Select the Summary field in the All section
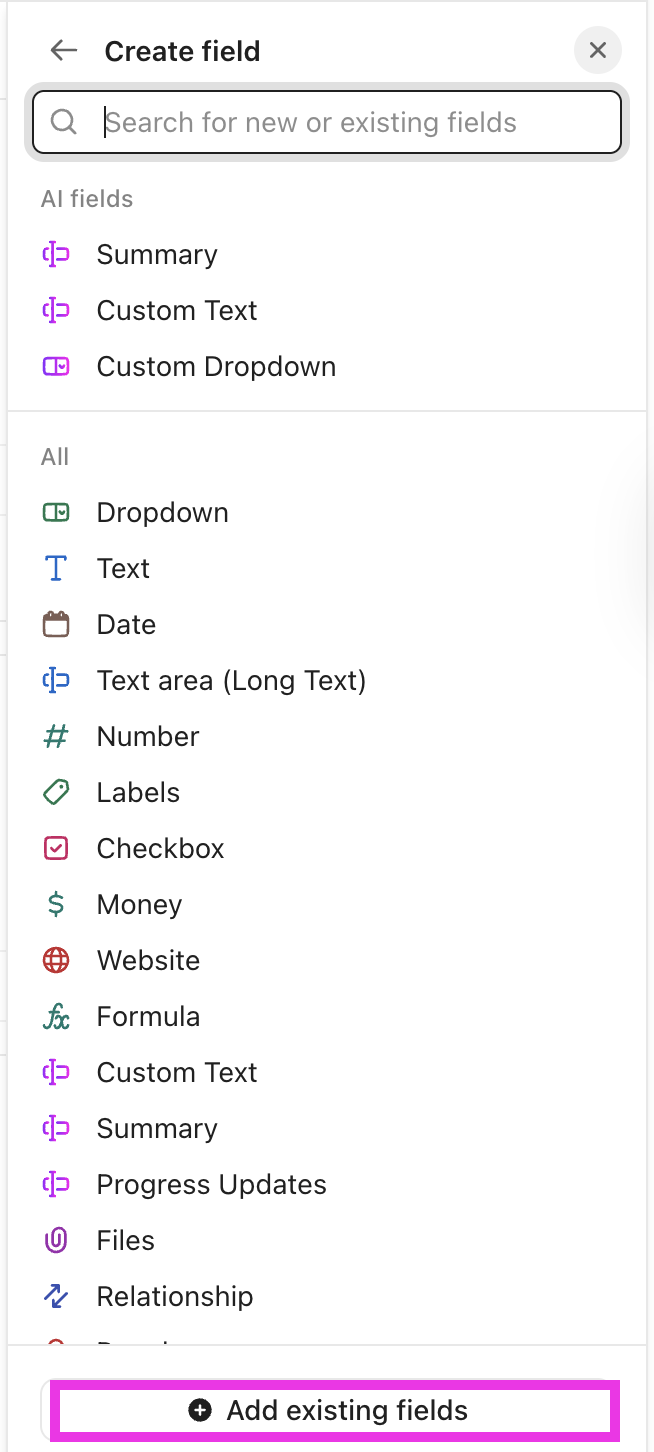 [156, 1128]
